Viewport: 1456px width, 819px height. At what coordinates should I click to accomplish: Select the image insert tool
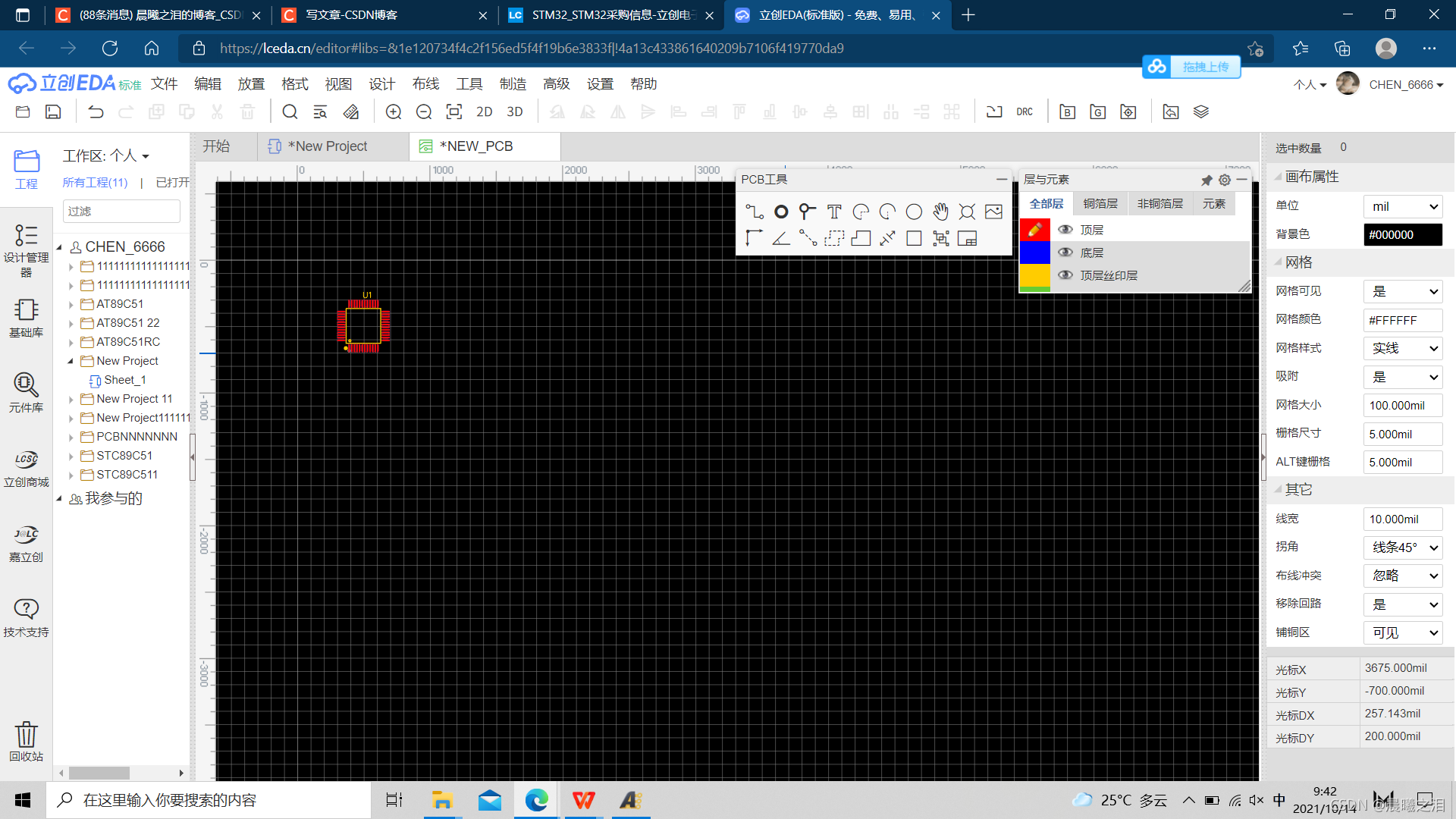tap(993, 212)
